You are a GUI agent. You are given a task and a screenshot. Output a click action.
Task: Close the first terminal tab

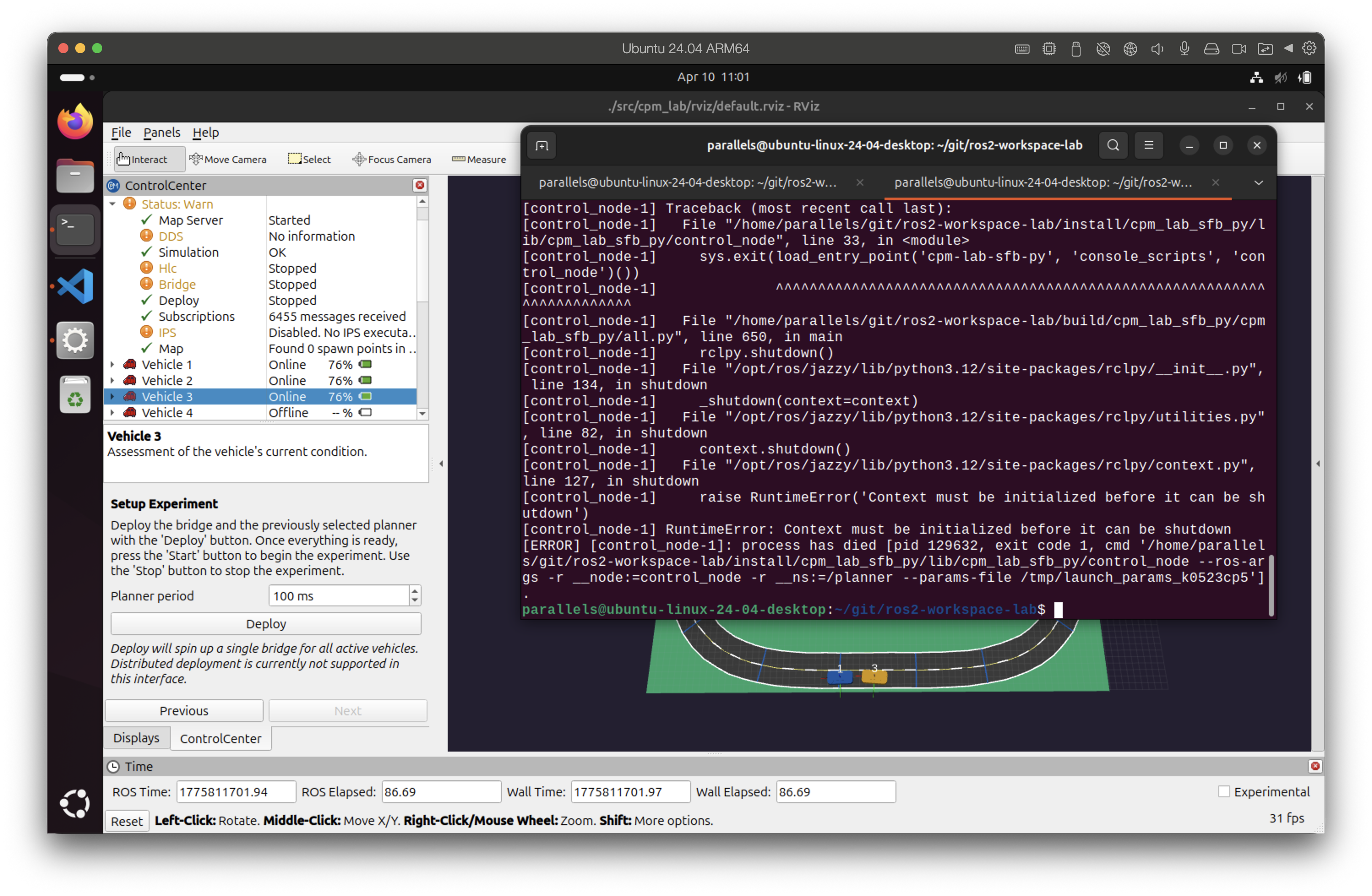860,183
